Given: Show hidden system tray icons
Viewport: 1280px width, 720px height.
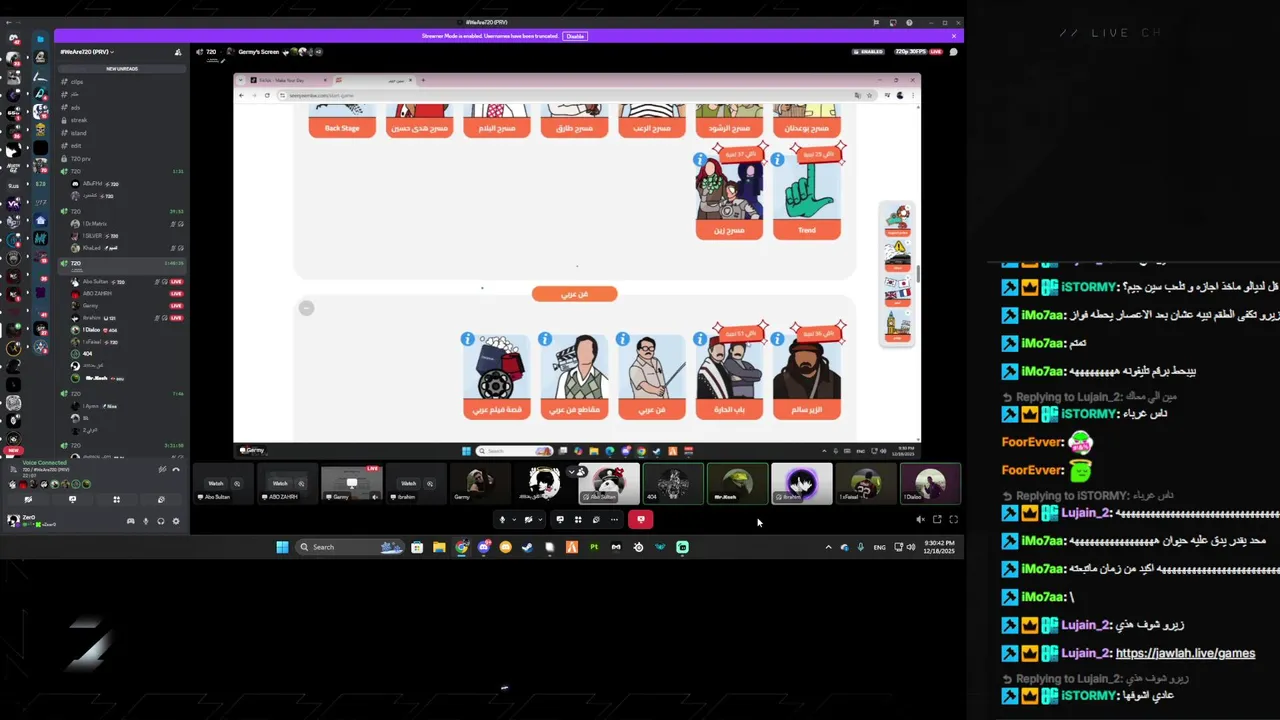Looking at the screenshot, I should [x=828, y=547].
